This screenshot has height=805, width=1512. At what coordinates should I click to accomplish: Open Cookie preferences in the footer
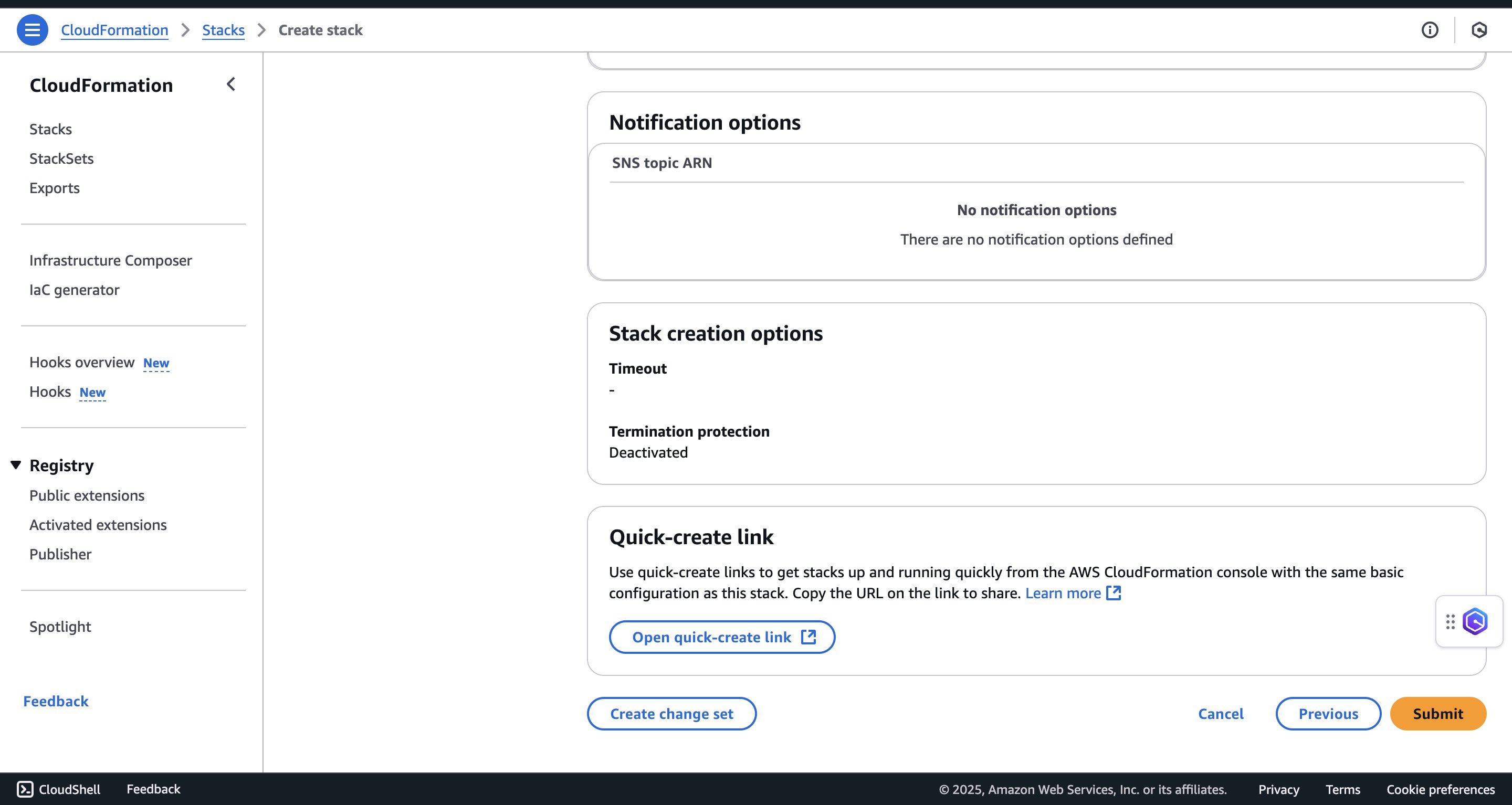1441,789
